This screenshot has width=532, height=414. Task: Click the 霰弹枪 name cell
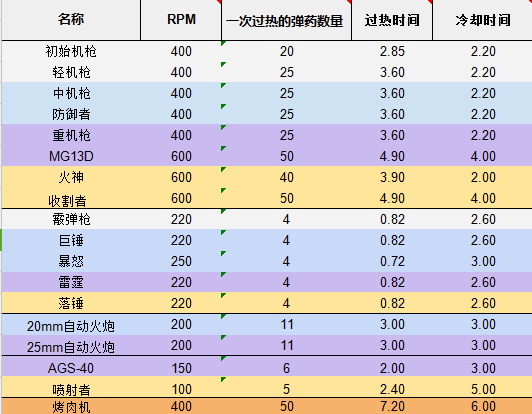(x=71, y=219)
